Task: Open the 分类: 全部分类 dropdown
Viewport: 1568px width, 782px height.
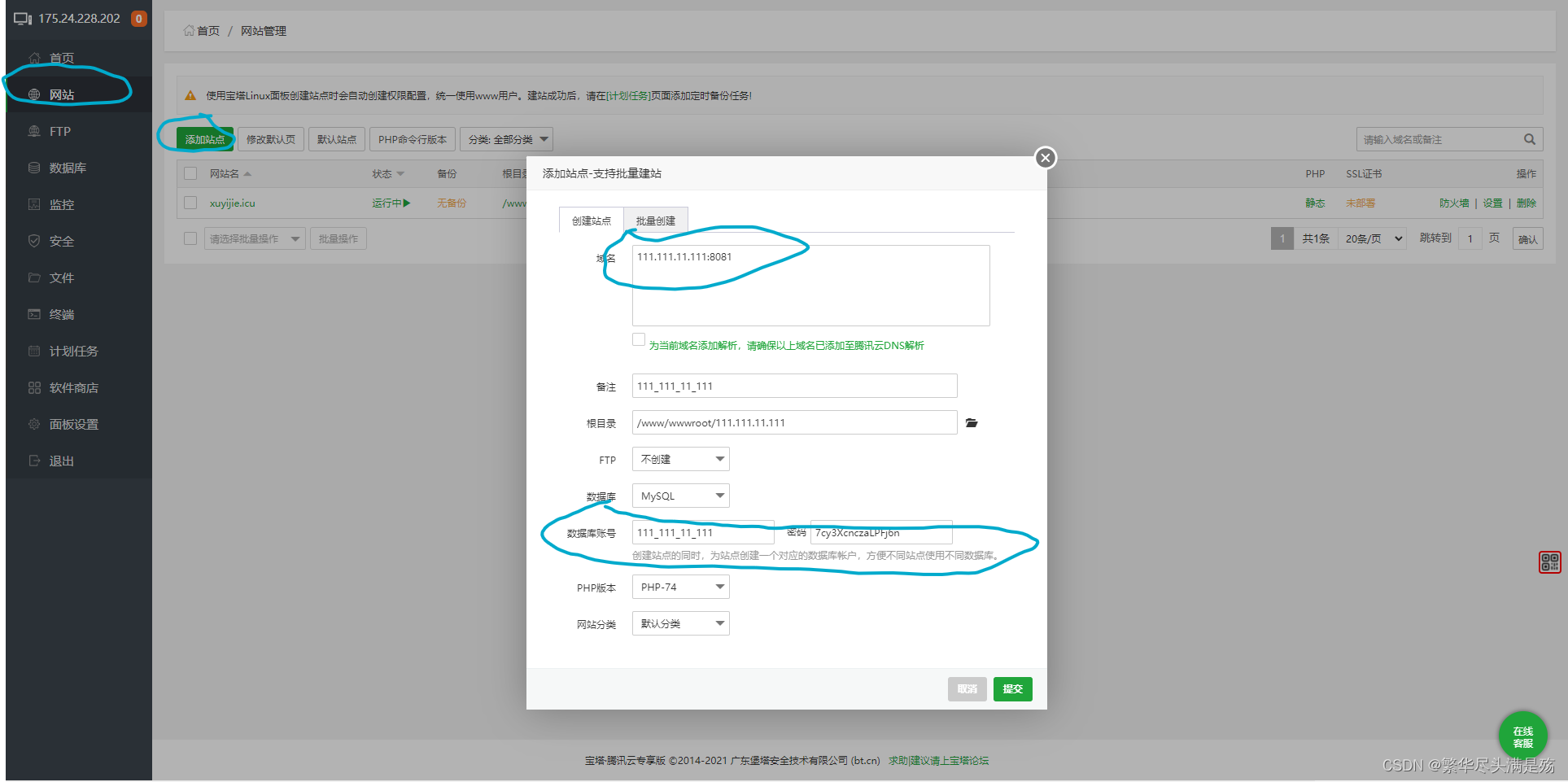Action: (x=506, y=139)
